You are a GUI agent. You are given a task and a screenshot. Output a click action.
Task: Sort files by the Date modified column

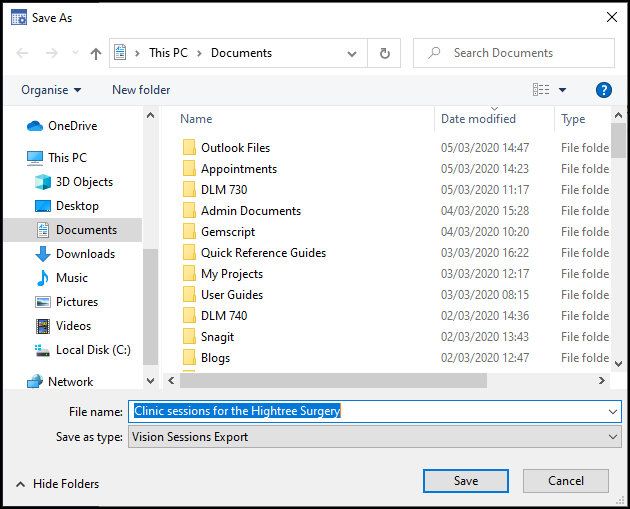[479, 119]
